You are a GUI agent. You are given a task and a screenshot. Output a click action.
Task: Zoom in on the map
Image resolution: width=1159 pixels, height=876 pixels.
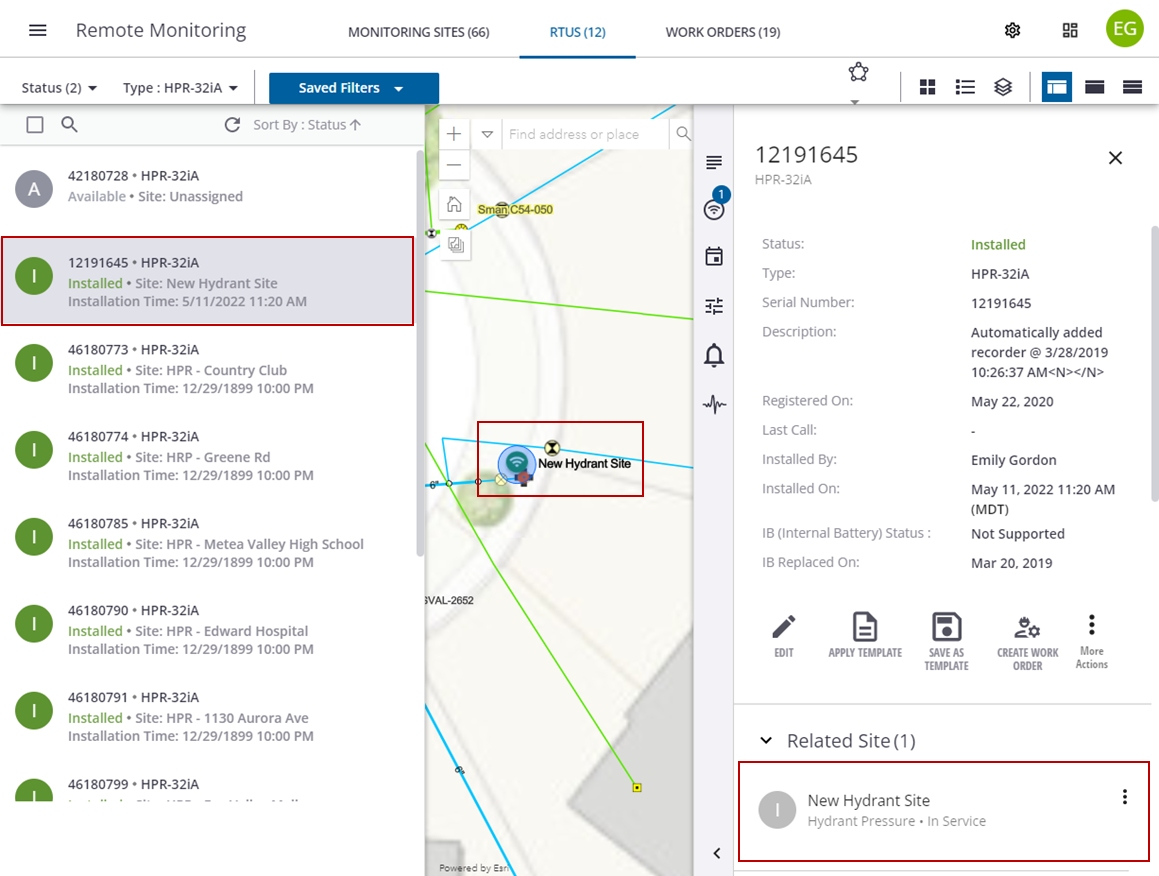click(454, 134)
